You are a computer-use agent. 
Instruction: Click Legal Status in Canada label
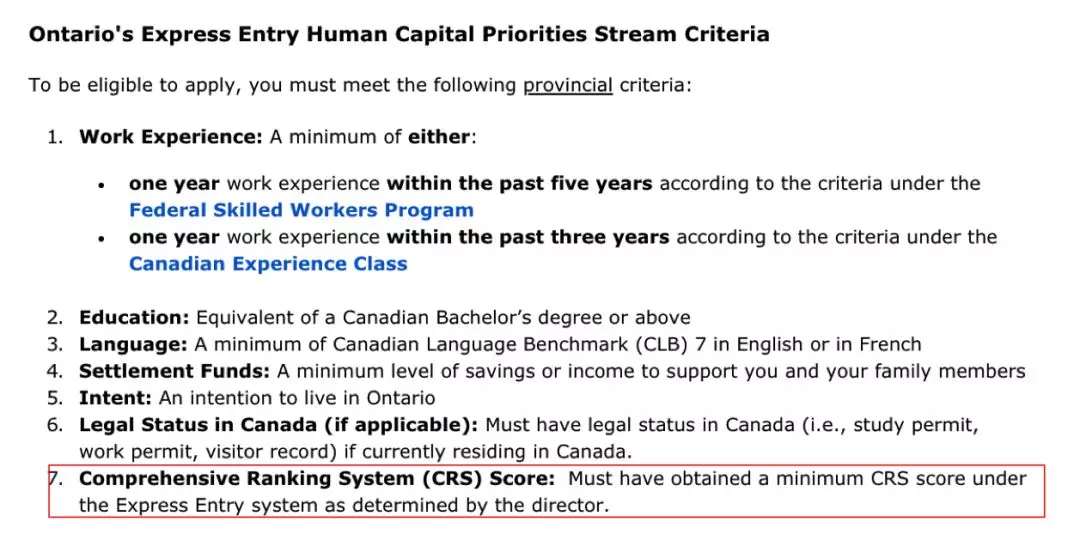click(278, 425)
